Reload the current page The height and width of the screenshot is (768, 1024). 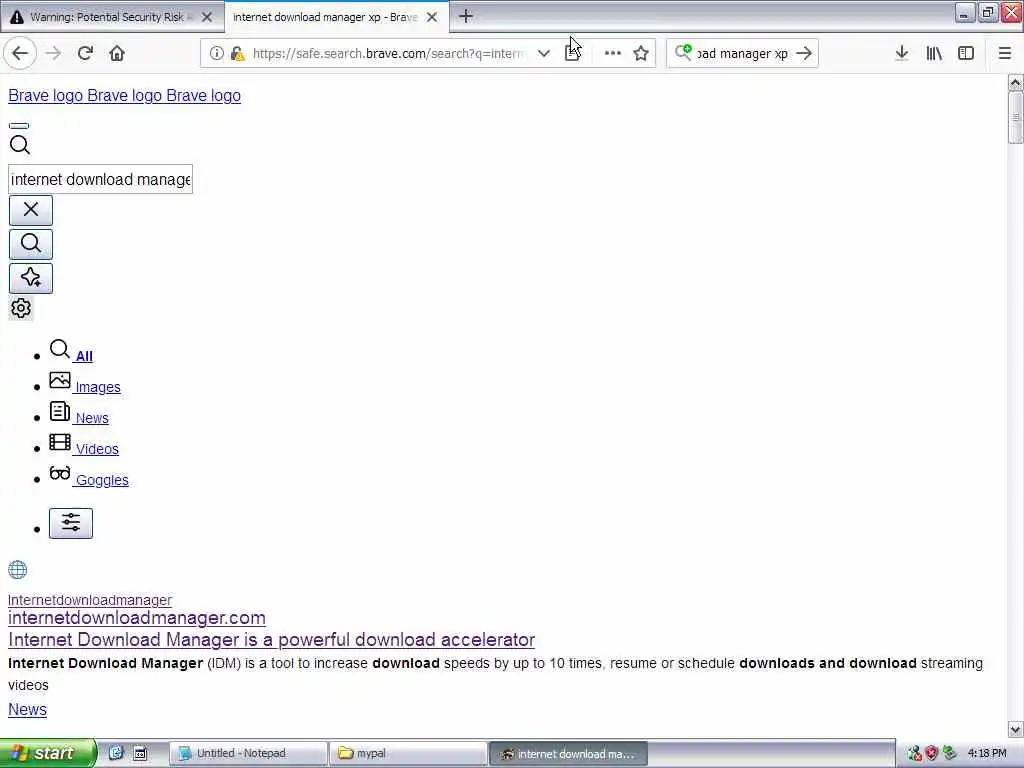point(85,54)
